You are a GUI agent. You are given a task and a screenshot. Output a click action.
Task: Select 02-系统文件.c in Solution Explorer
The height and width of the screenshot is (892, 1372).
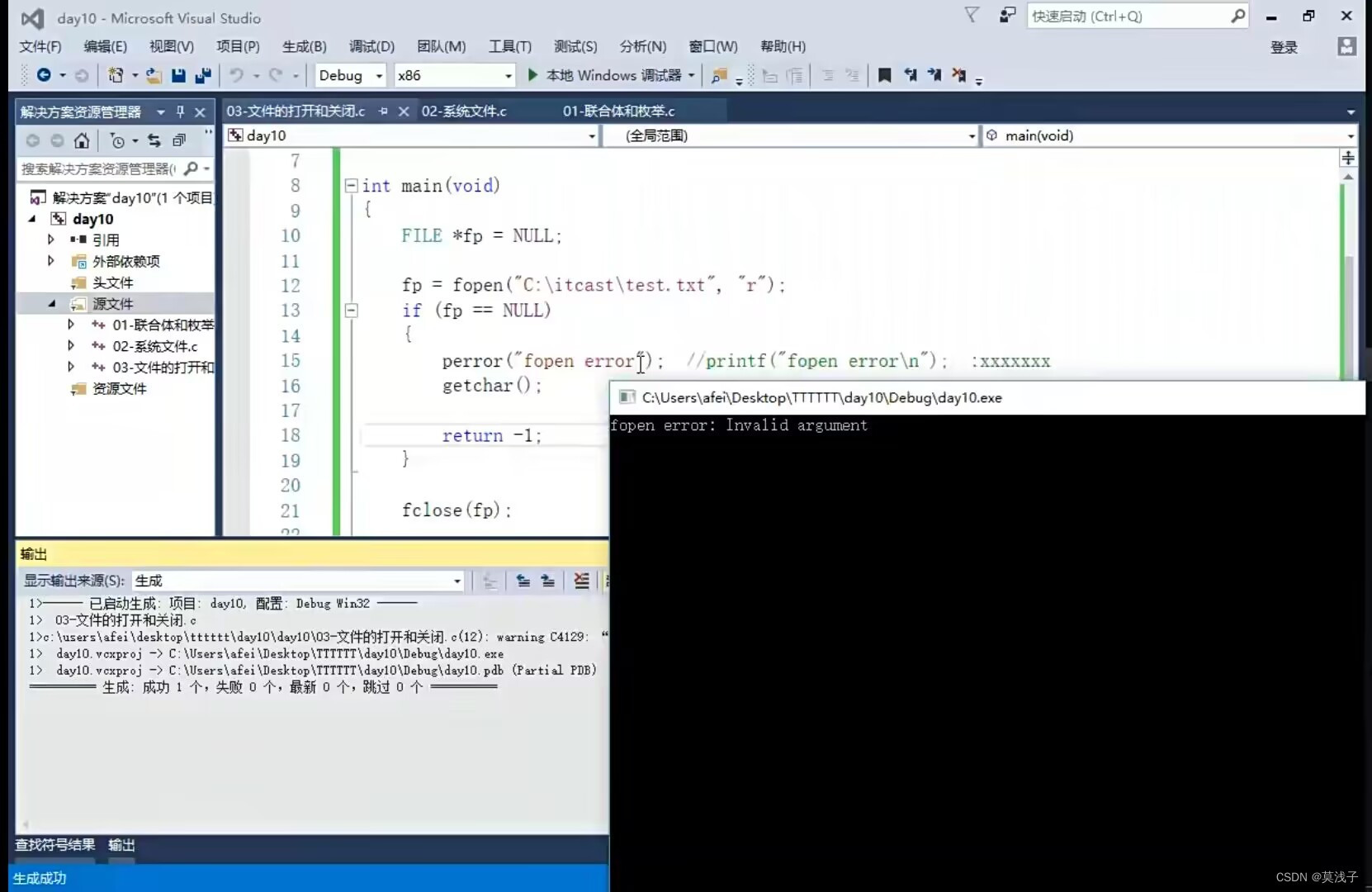[x=154, y=346]
